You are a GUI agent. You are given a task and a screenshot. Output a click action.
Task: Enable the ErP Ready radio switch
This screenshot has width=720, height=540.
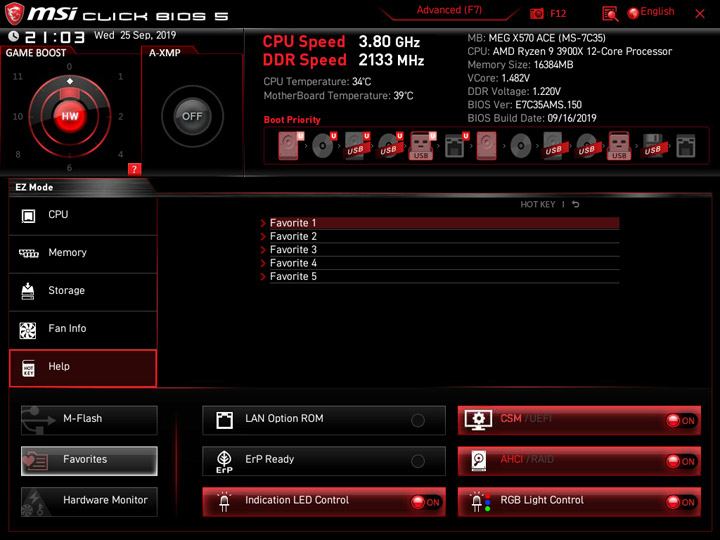tap(417, 461)
